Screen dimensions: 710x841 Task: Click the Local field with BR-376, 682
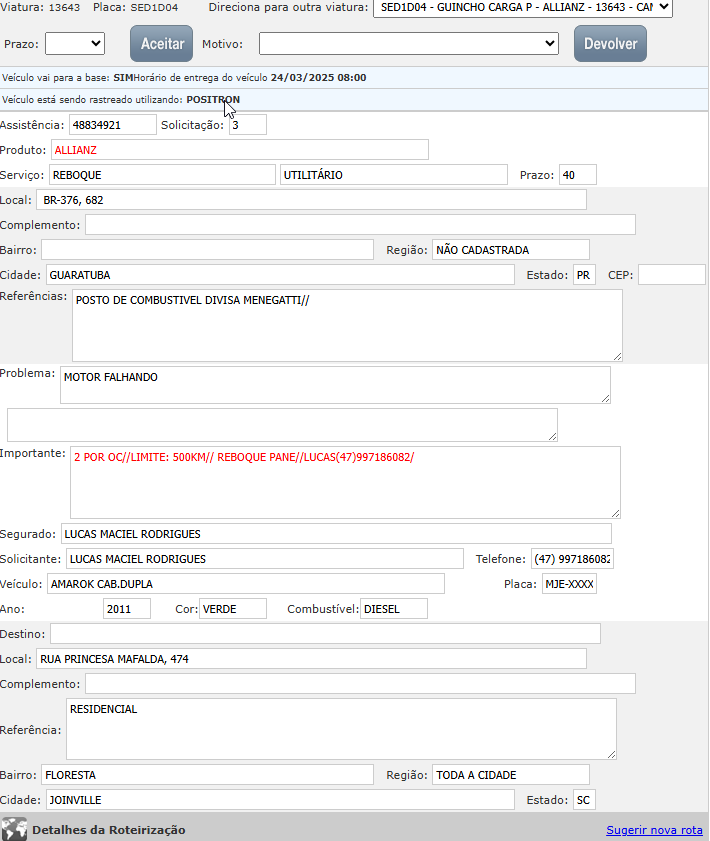coord(310,200)
